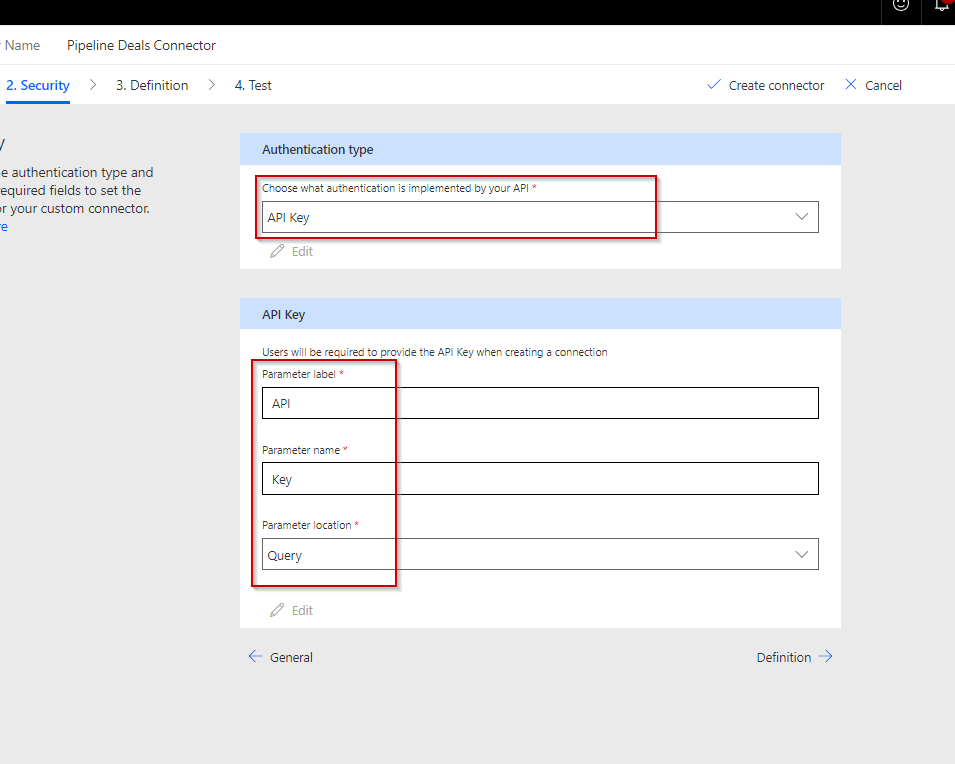Click the Cancel X icon
Image resolution: width=955 pixels, height=764 pixels.
click(851, 85)
